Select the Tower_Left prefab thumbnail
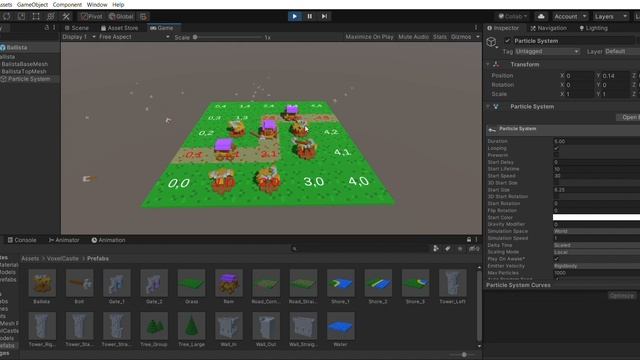 click(453, 282)
